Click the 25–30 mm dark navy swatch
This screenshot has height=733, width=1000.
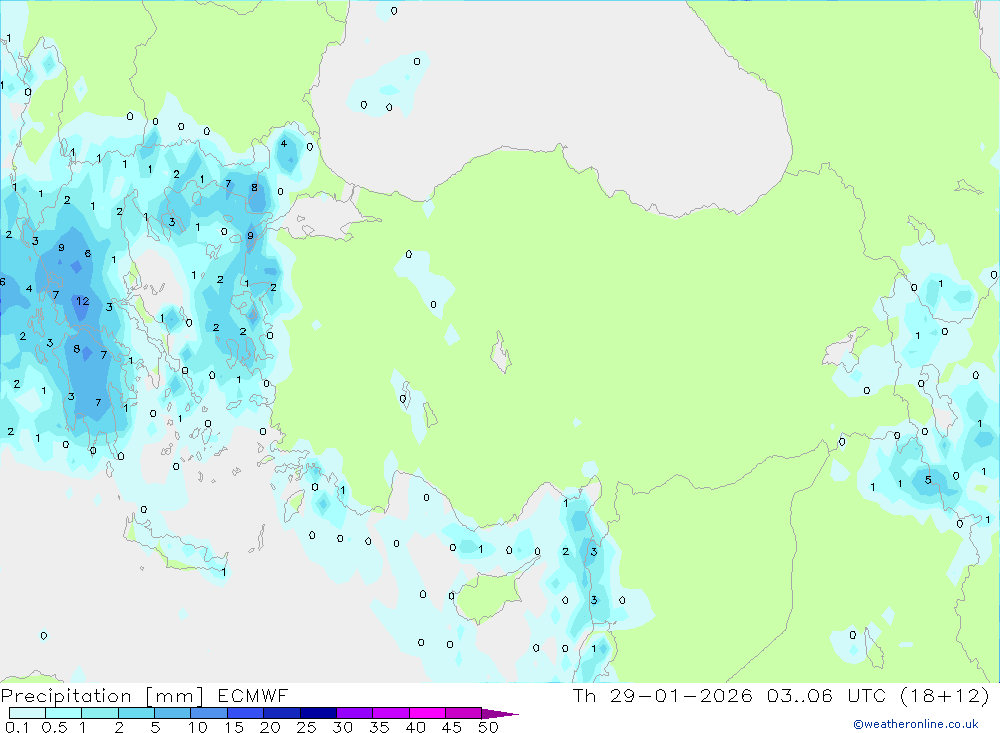pos(318,713)
